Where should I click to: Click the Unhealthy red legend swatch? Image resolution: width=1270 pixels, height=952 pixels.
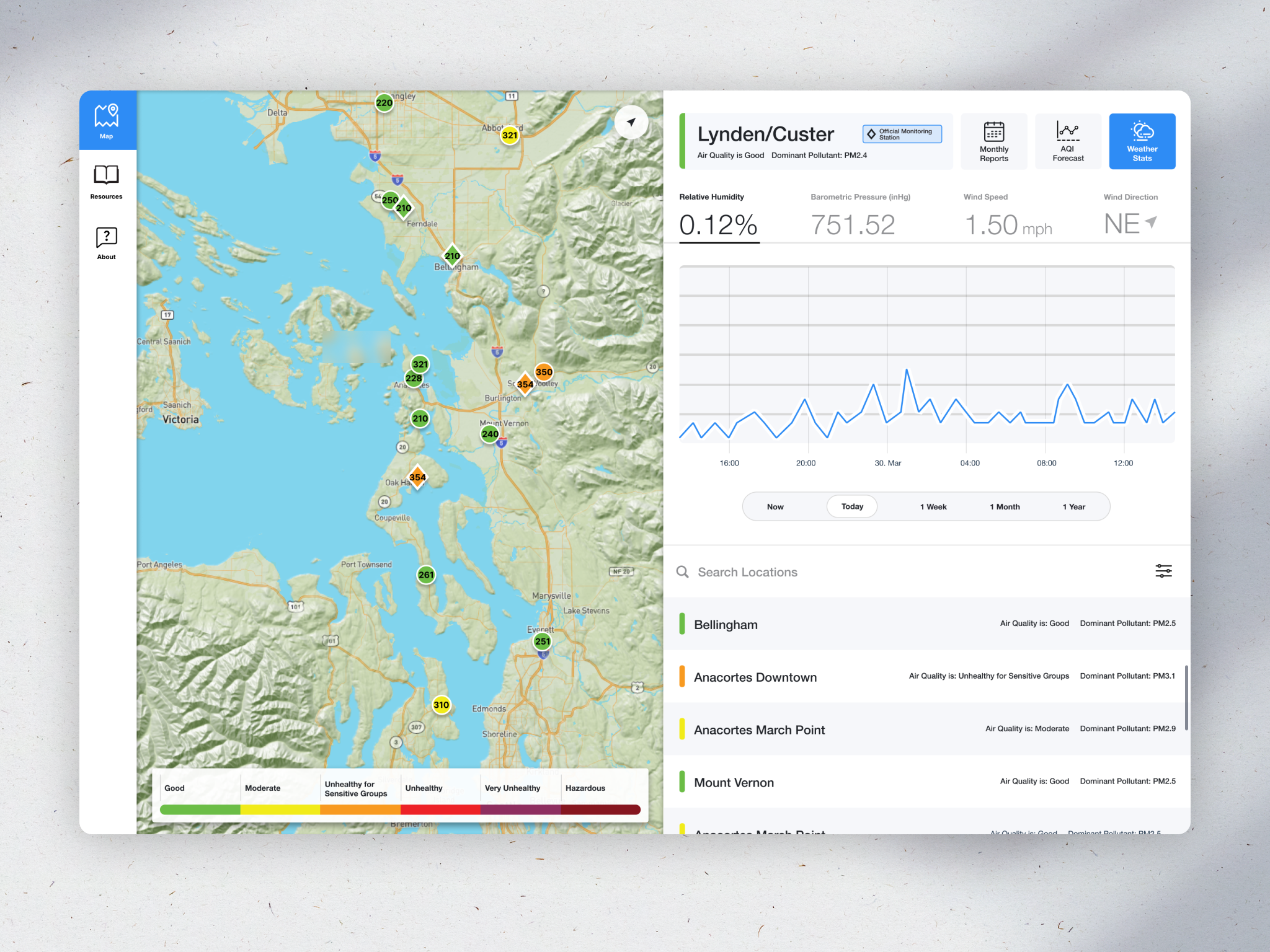coord(440,809)
